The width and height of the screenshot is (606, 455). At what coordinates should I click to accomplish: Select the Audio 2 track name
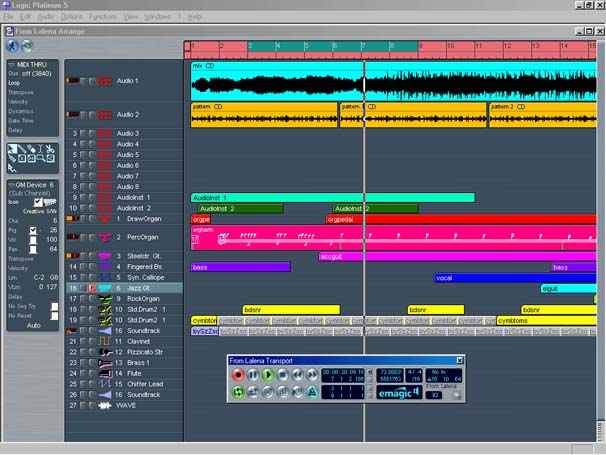pyautogui.click(x=128, y=115)
